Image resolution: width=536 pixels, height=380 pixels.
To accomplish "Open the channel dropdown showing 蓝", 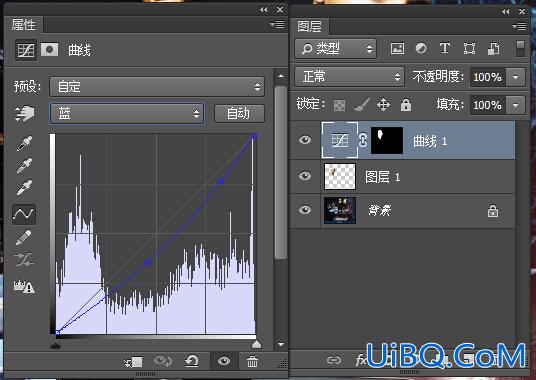I will [127, 113].
